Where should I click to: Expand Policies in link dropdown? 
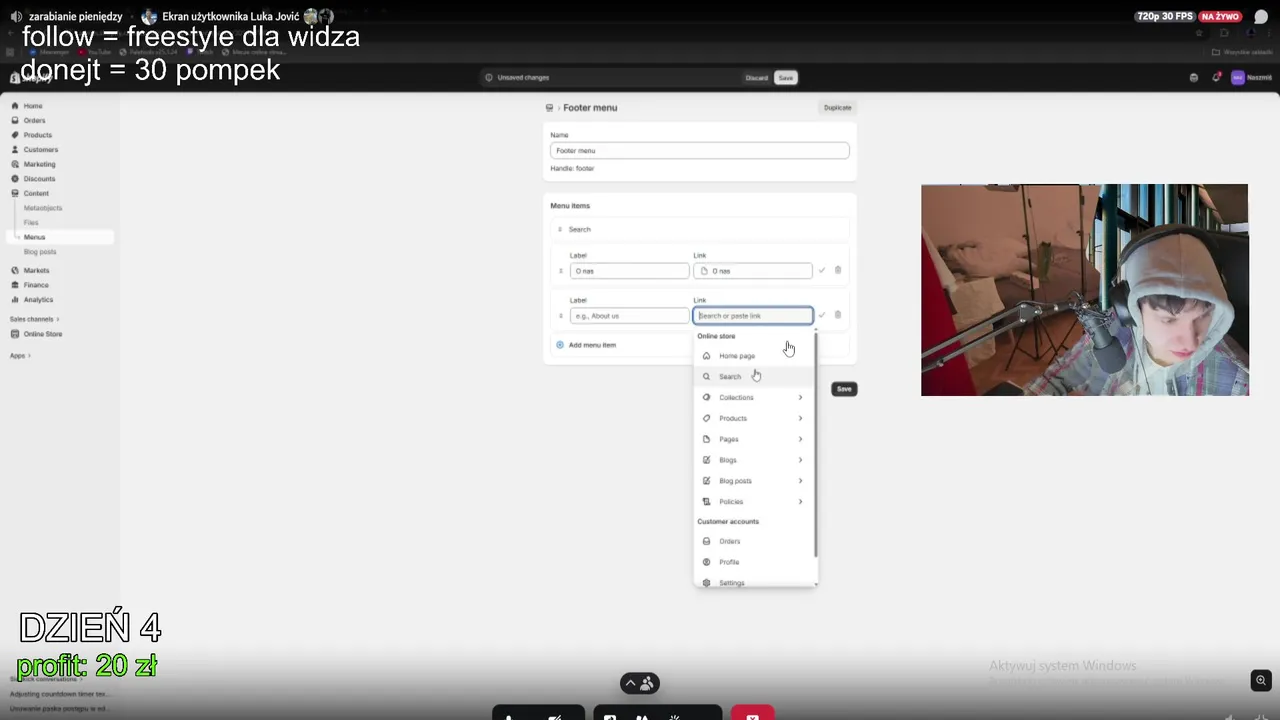(x=755, y=502)
